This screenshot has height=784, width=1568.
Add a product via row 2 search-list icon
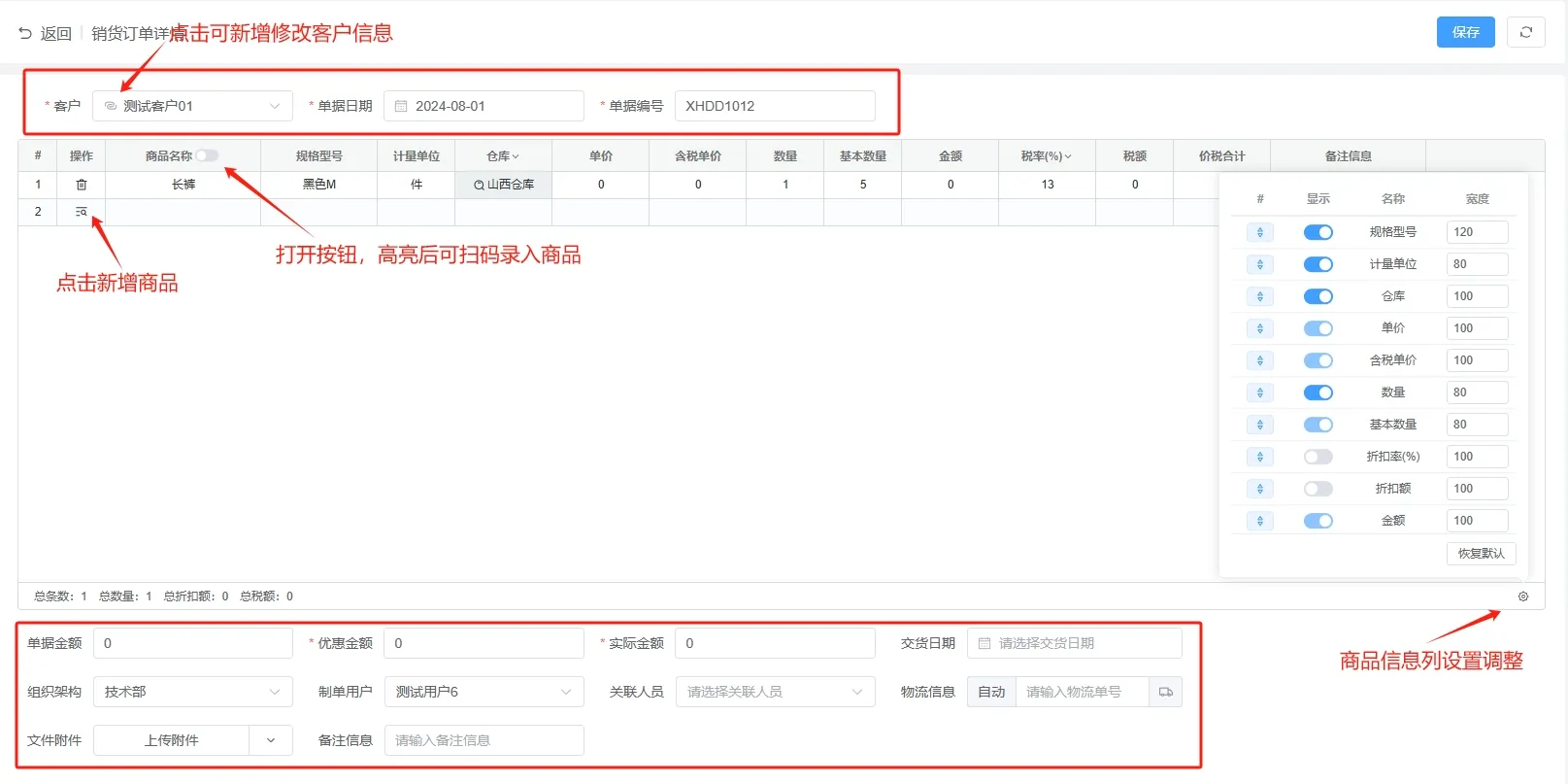point(82,212)
